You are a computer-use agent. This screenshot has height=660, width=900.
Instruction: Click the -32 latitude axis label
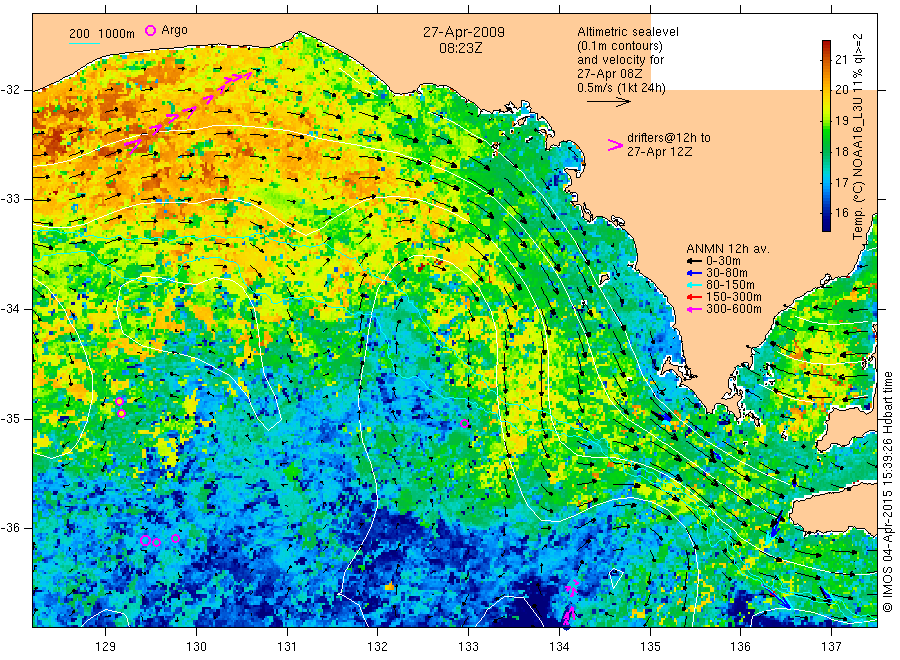click(10, 90)
